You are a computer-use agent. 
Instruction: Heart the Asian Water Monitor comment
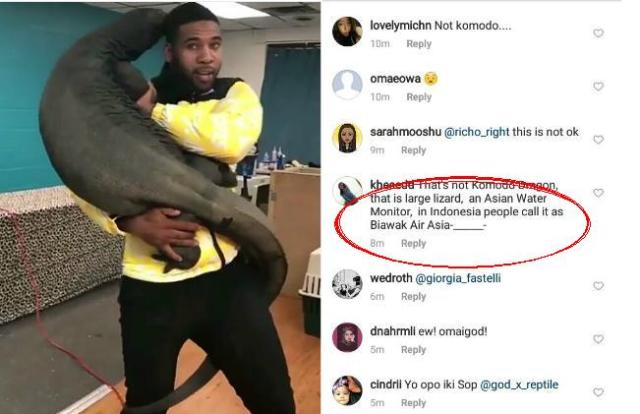598,193
